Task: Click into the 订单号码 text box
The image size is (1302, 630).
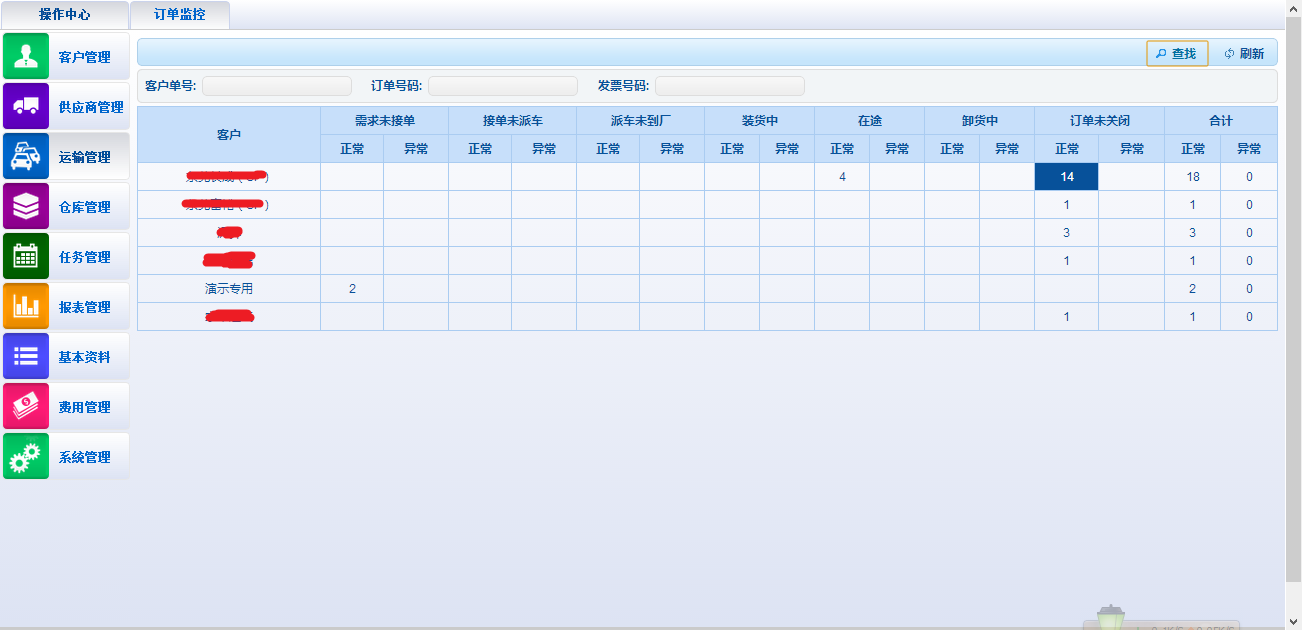Action: tap(503, 86)
